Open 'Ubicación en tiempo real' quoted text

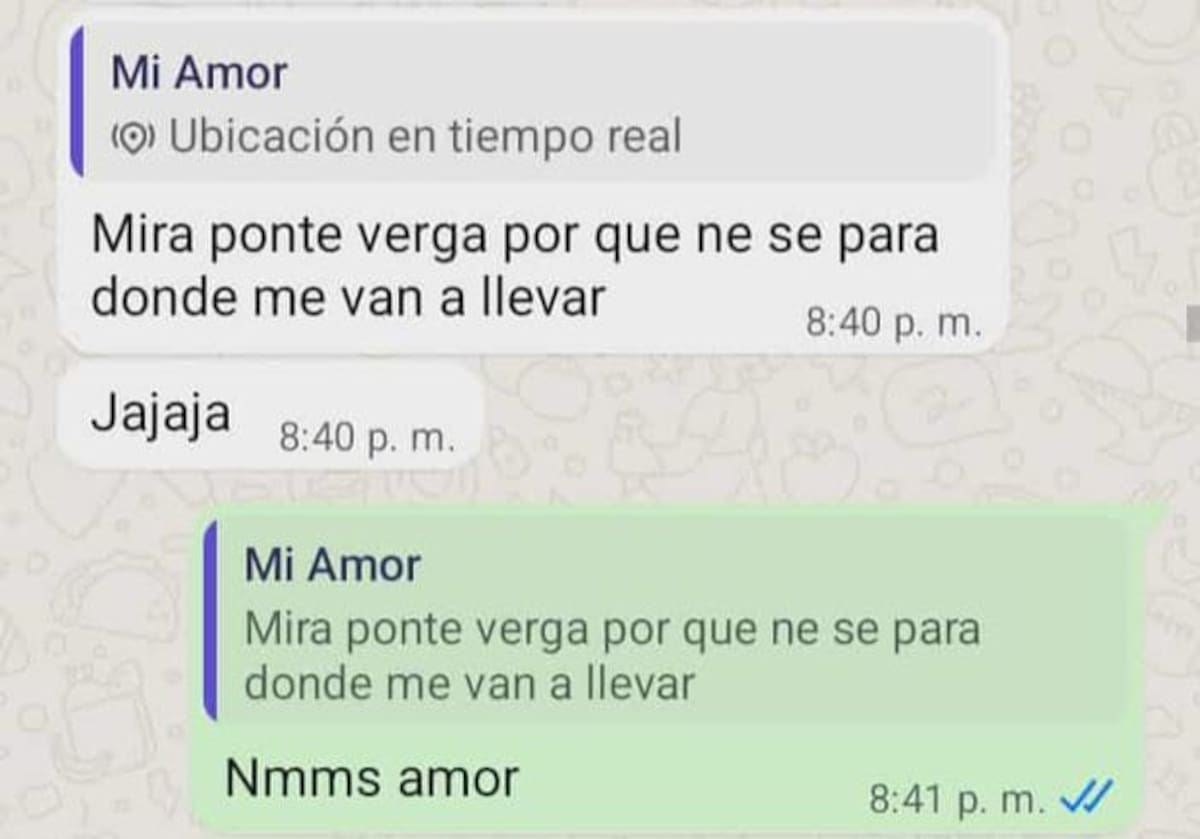[x=425, y=137]
